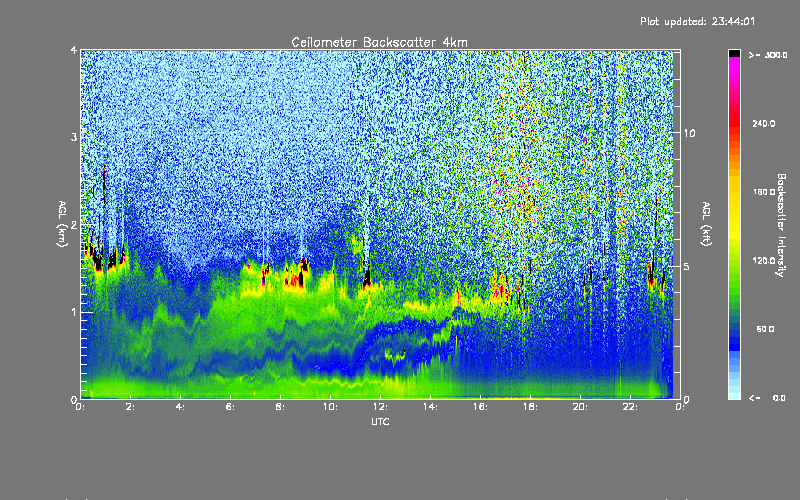Click the magenta band of the colorbar
Screen dimensions: 800x500
coord(734,66)
